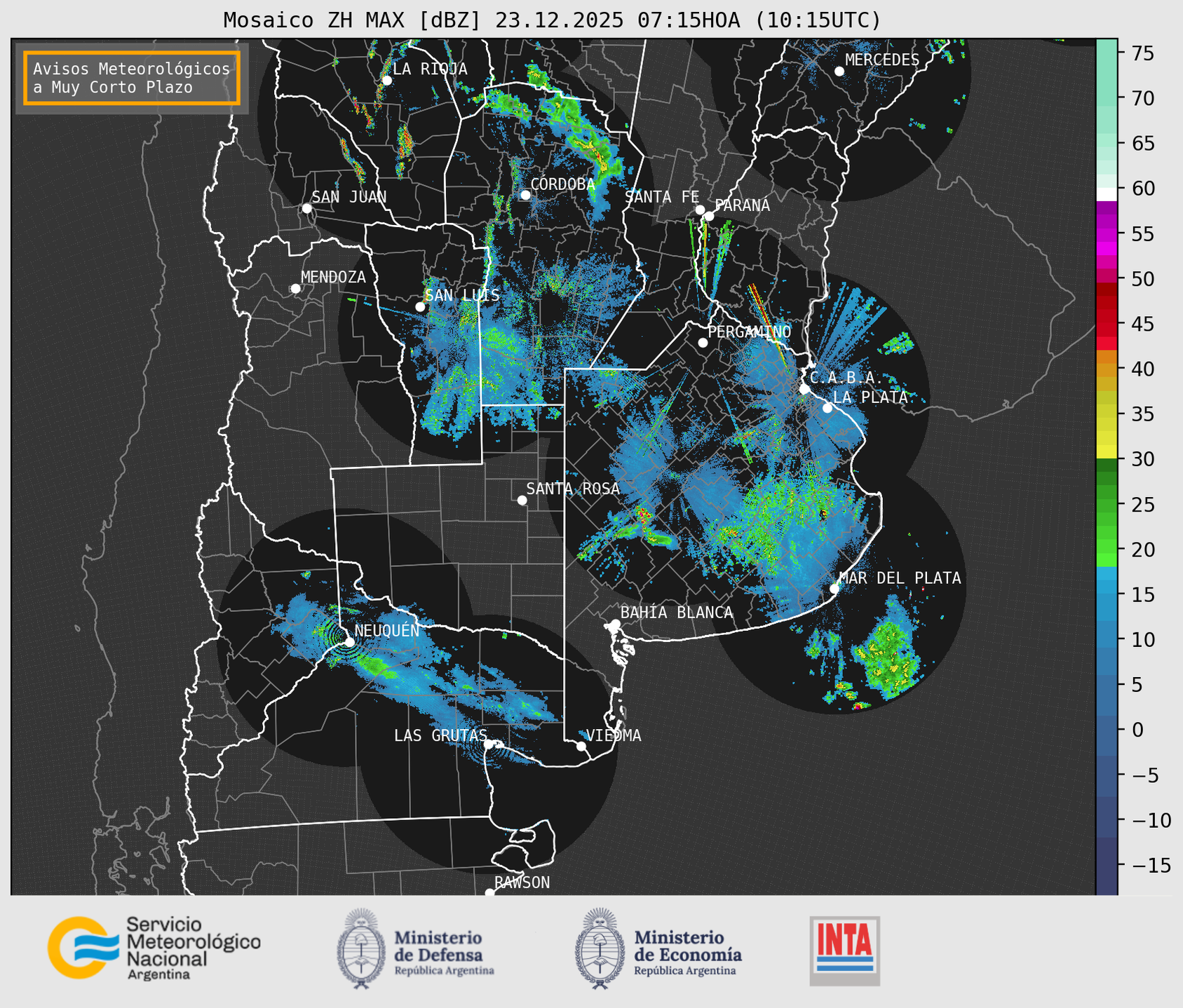Click the RAWSON city label
Screen dimensions: 1183x1008
(522, 883)
